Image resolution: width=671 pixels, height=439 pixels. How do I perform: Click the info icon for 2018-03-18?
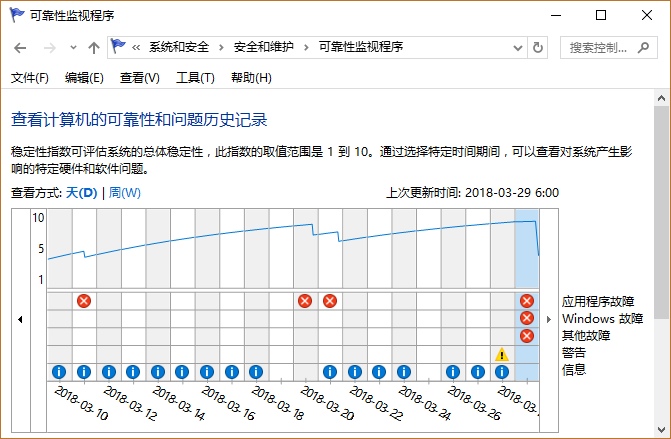coord(256,372)
